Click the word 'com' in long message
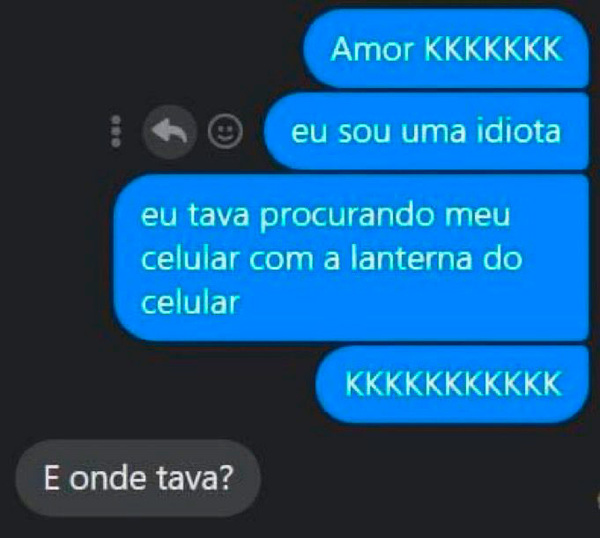The height and width of the screenshot is (538, 600). pyautogui.click(x=281, y=259)
